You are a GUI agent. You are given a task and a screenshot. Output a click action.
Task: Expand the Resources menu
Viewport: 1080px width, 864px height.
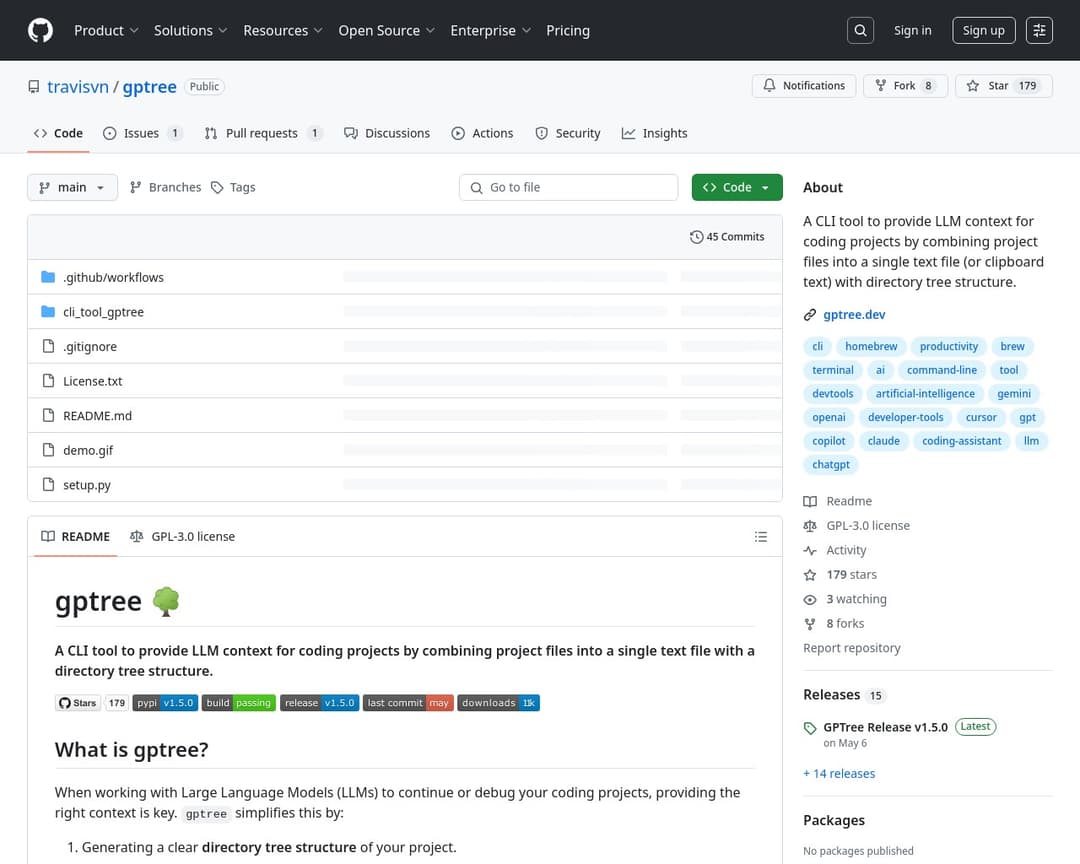tap(282, 30)
